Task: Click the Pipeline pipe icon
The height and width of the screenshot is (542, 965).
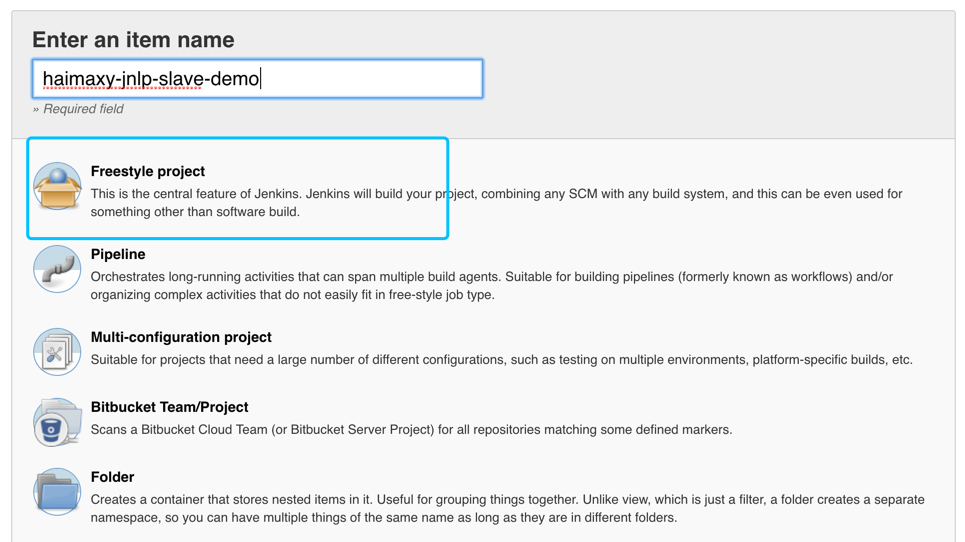Action: (x=57, y=270)
